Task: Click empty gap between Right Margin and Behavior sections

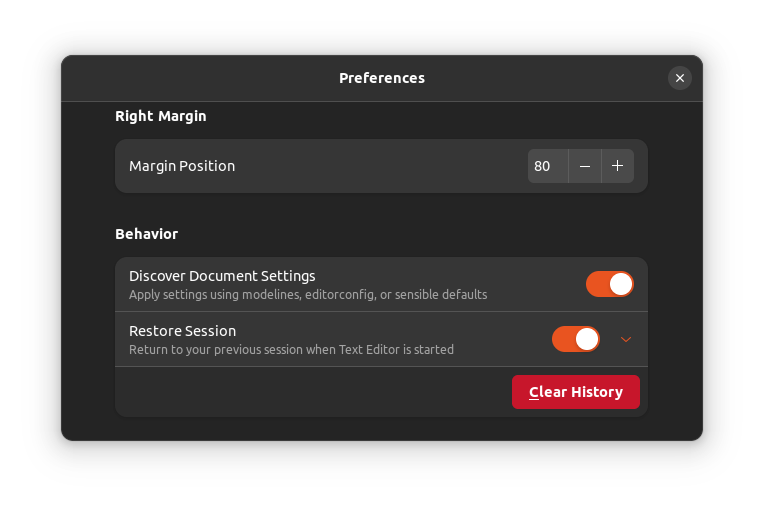Action: click(x=380, y=210)
